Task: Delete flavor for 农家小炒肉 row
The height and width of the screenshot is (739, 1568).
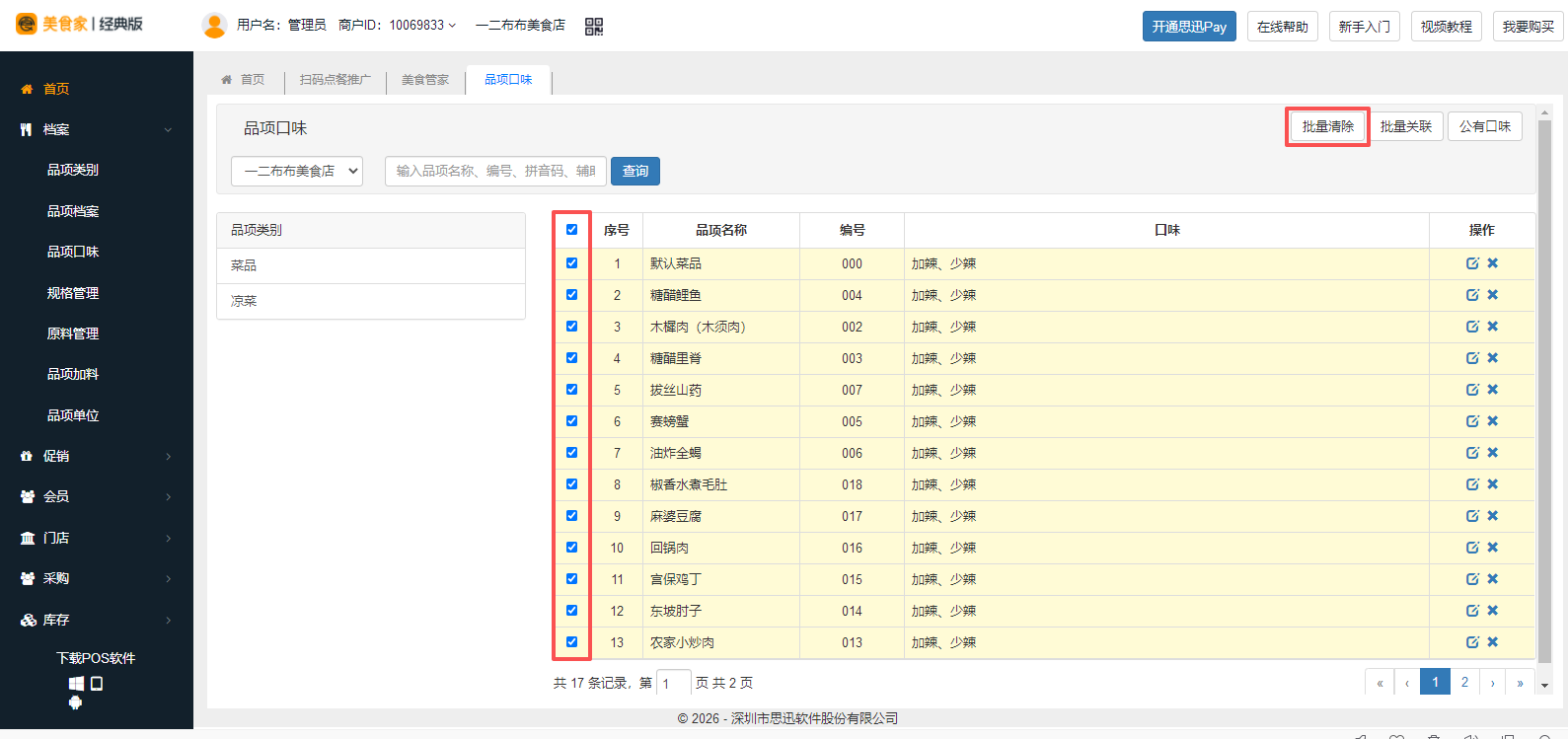Action: (x=1493, y=642)
